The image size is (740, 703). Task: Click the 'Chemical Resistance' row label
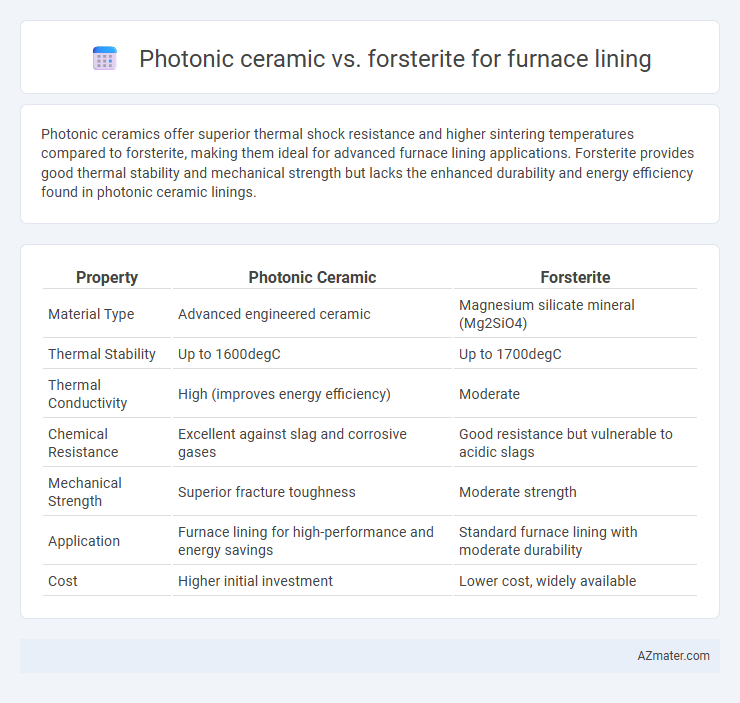pos(83,443)
